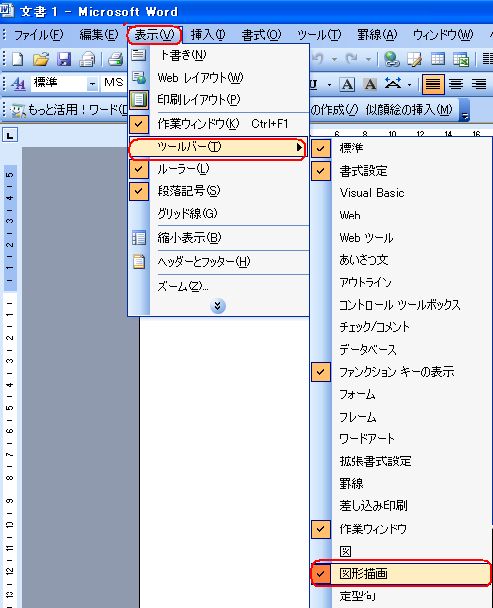Open the 標準 style dropdown

(92, 84)
